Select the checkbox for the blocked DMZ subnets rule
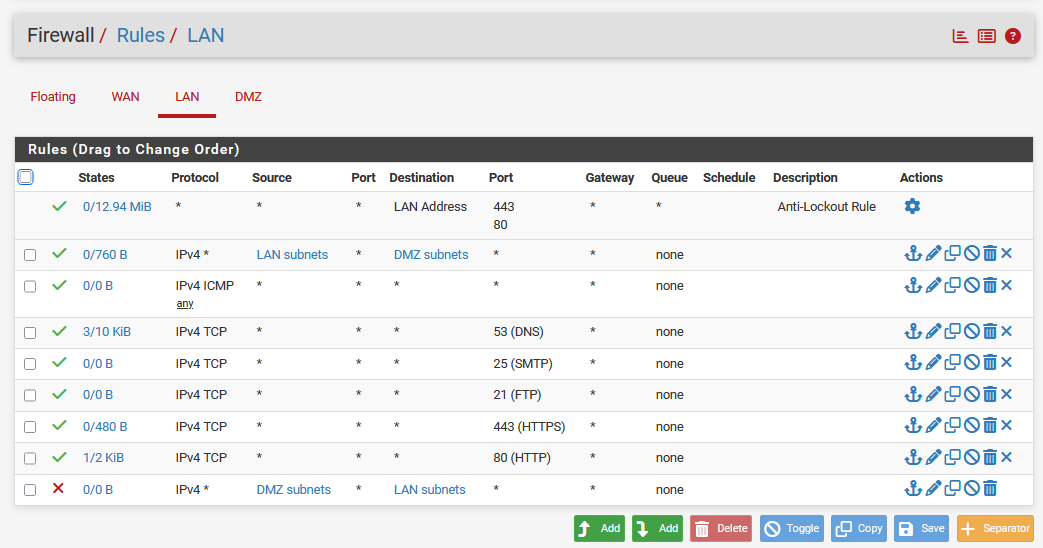The height and width of the screenshot is (548, 1043). 30,490
